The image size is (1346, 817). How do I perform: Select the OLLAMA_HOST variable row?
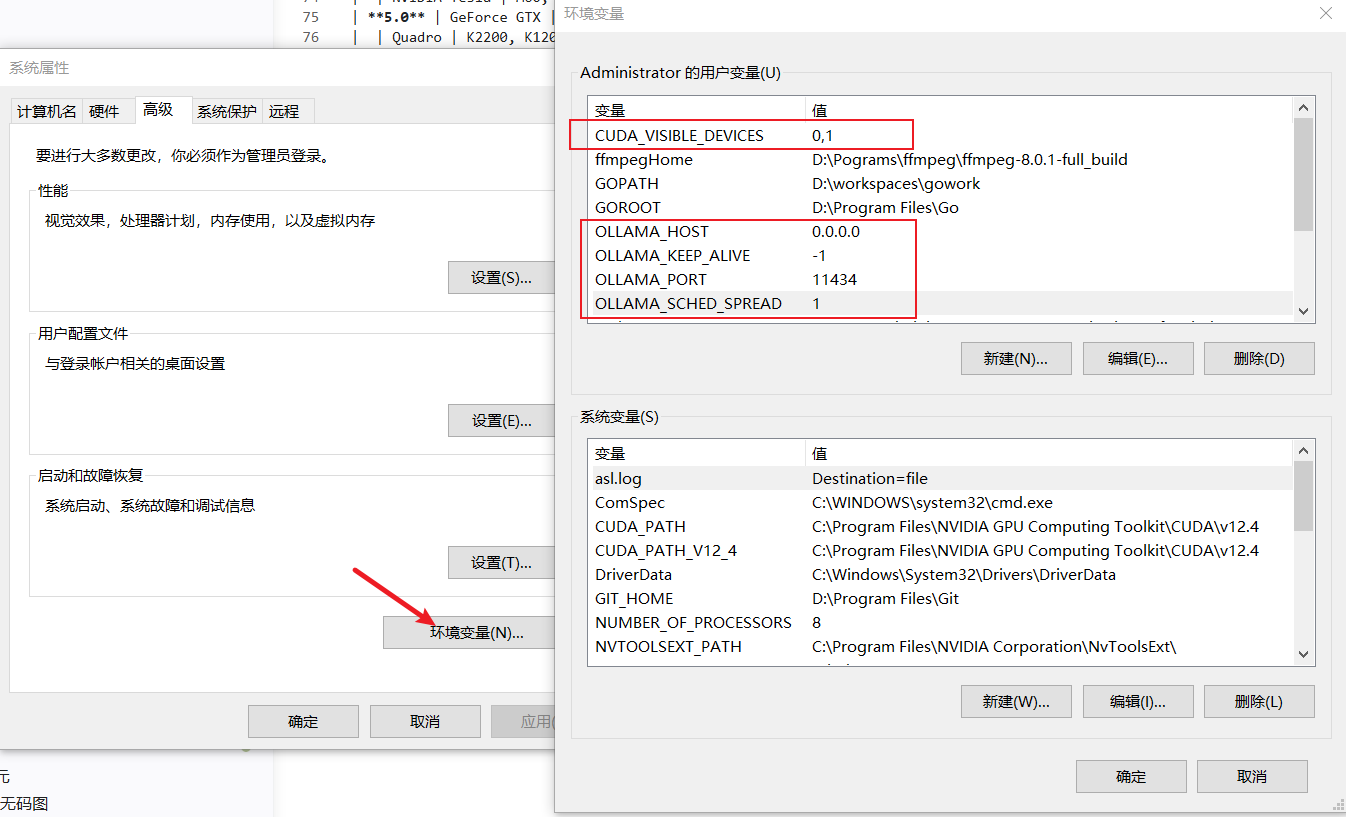651,231
